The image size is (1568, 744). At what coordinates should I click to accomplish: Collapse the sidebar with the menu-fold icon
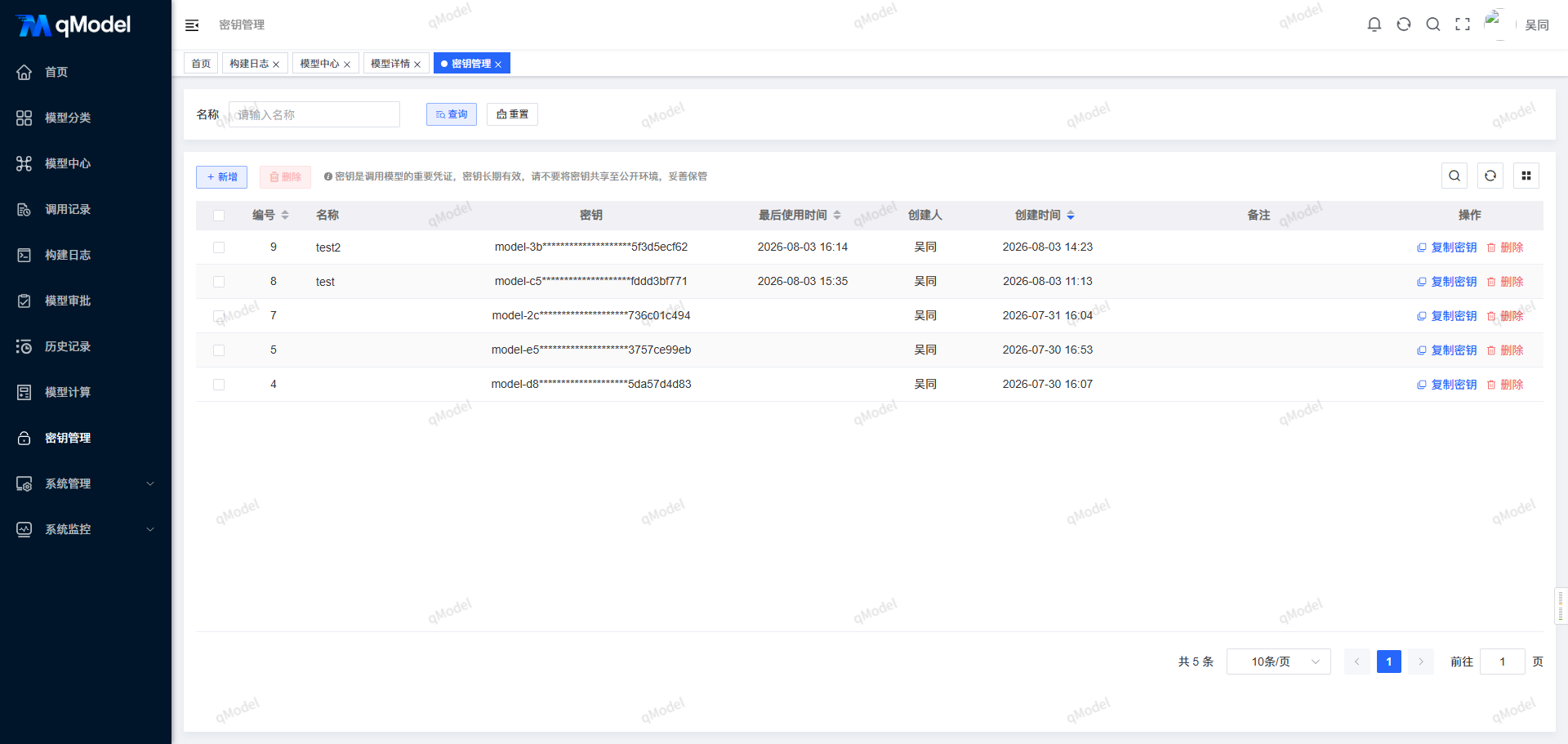point(192,25)
